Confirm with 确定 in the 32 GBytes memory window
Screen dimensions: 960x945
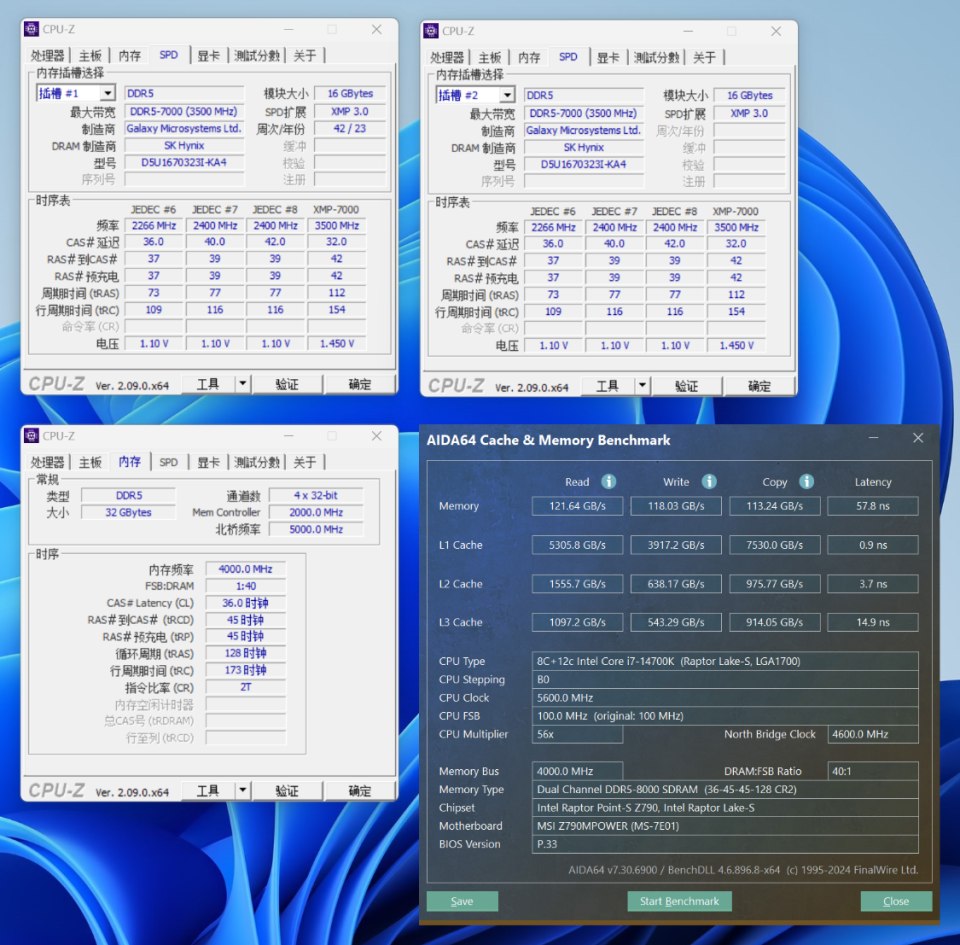point(360,790)
